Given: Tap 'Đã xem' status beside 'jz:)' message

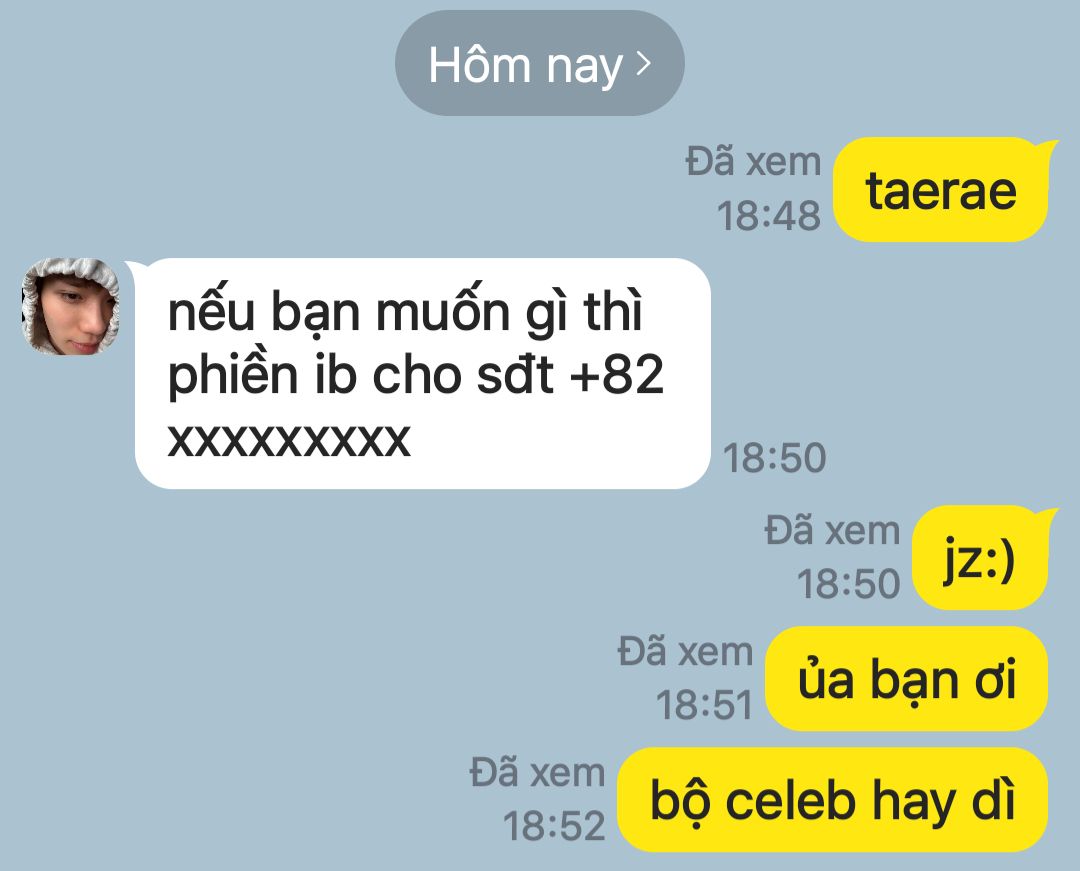Looking at the screenshot, I should (x=832, y=532).
